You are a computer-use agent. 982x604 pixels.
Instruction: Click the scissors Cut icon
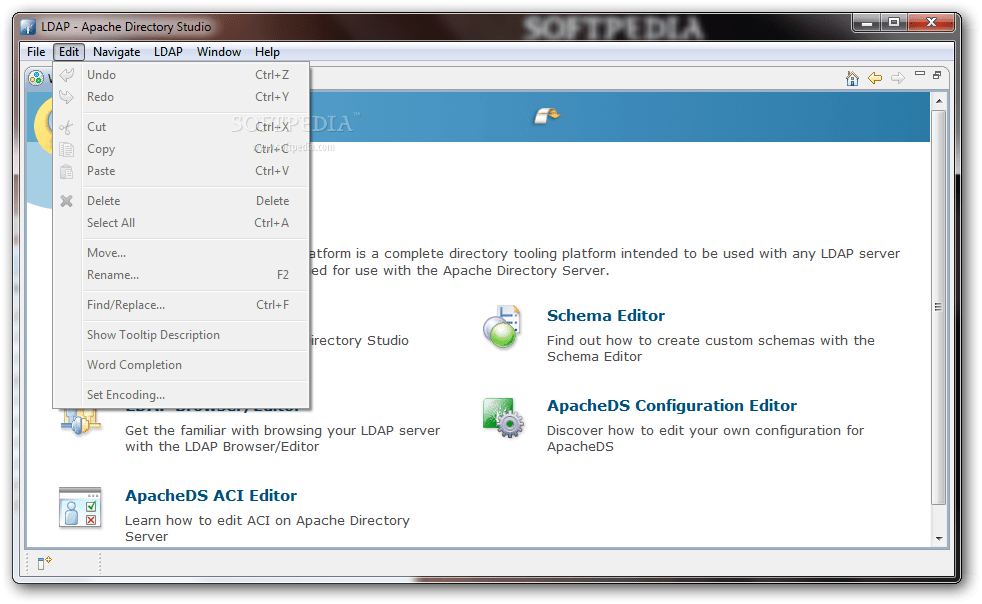pyautogui.click(x=66, y=127)
